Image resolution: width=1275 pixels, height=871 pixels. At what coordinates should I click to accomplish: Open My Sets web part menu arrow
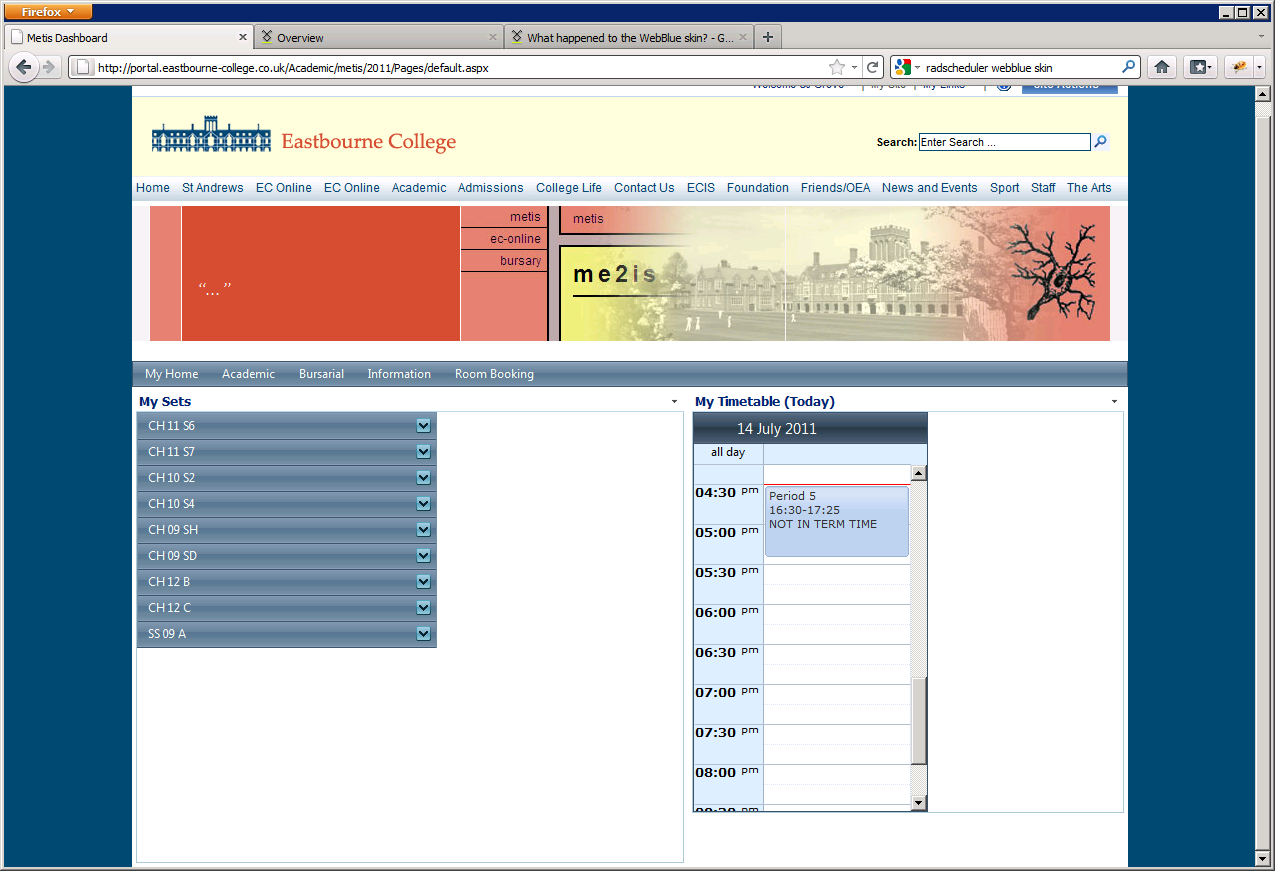tap(675, 402)
